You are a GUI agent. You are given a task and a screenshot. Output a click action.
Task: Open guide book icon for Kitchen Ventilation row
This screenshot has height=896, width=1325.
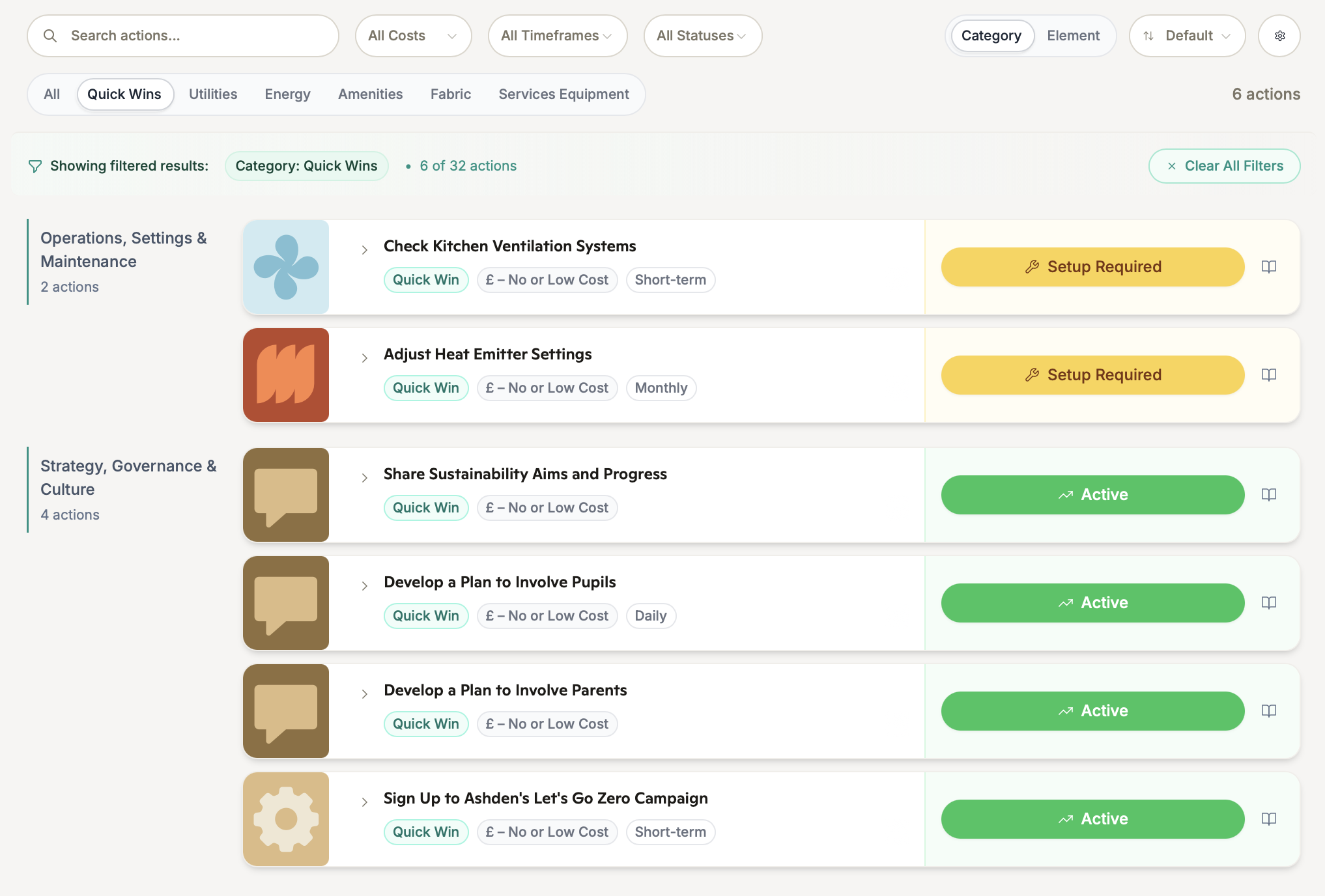coord(1268,267)
